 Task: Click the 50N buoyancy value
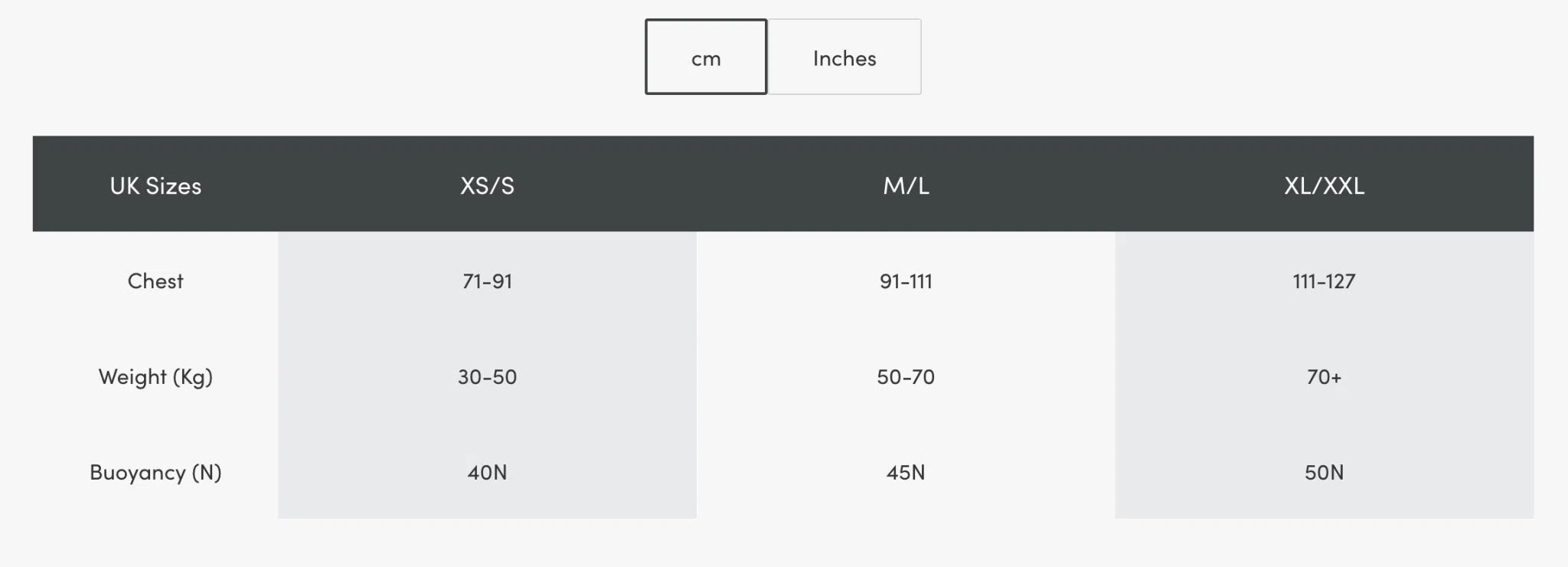1324,473
